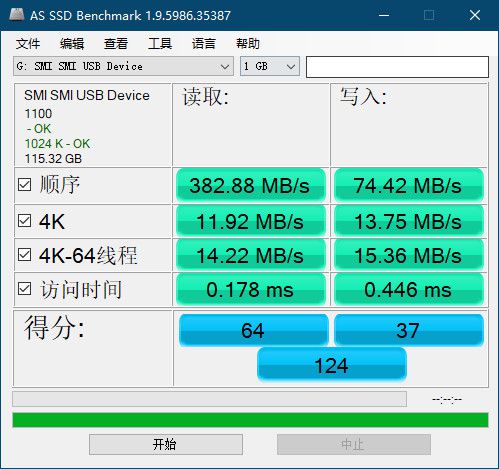This screenshot has width=499, height=469.
Task: Uncheck the 顺序 sequential test checkbox
Action: coord(25,185)
